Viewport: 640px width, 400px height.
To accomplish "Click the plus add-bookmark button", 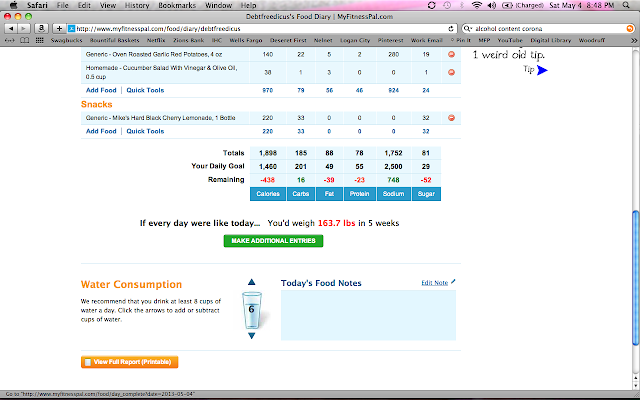I will (59, 29).
